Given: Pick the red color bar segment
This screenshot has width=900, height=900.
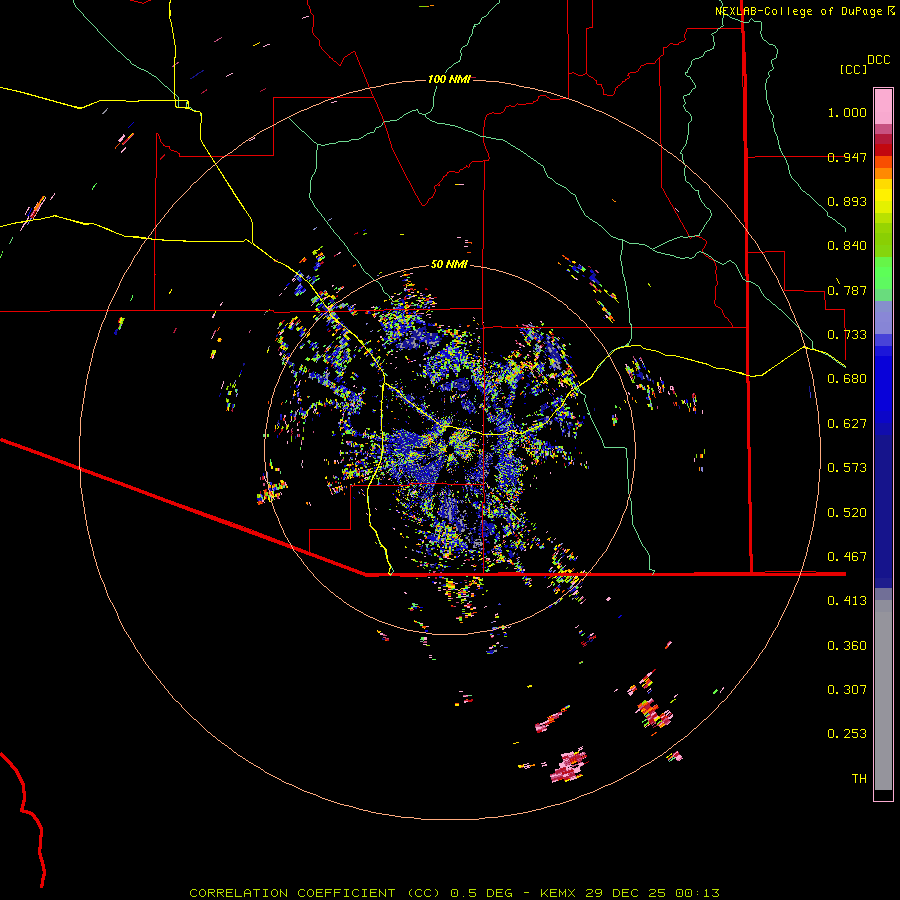Looking at the screenshot, I should 883,150.
